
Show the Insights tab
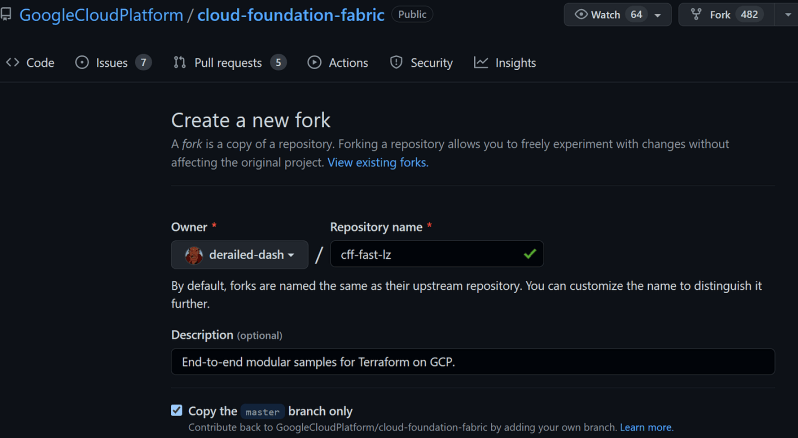[505, 63]
